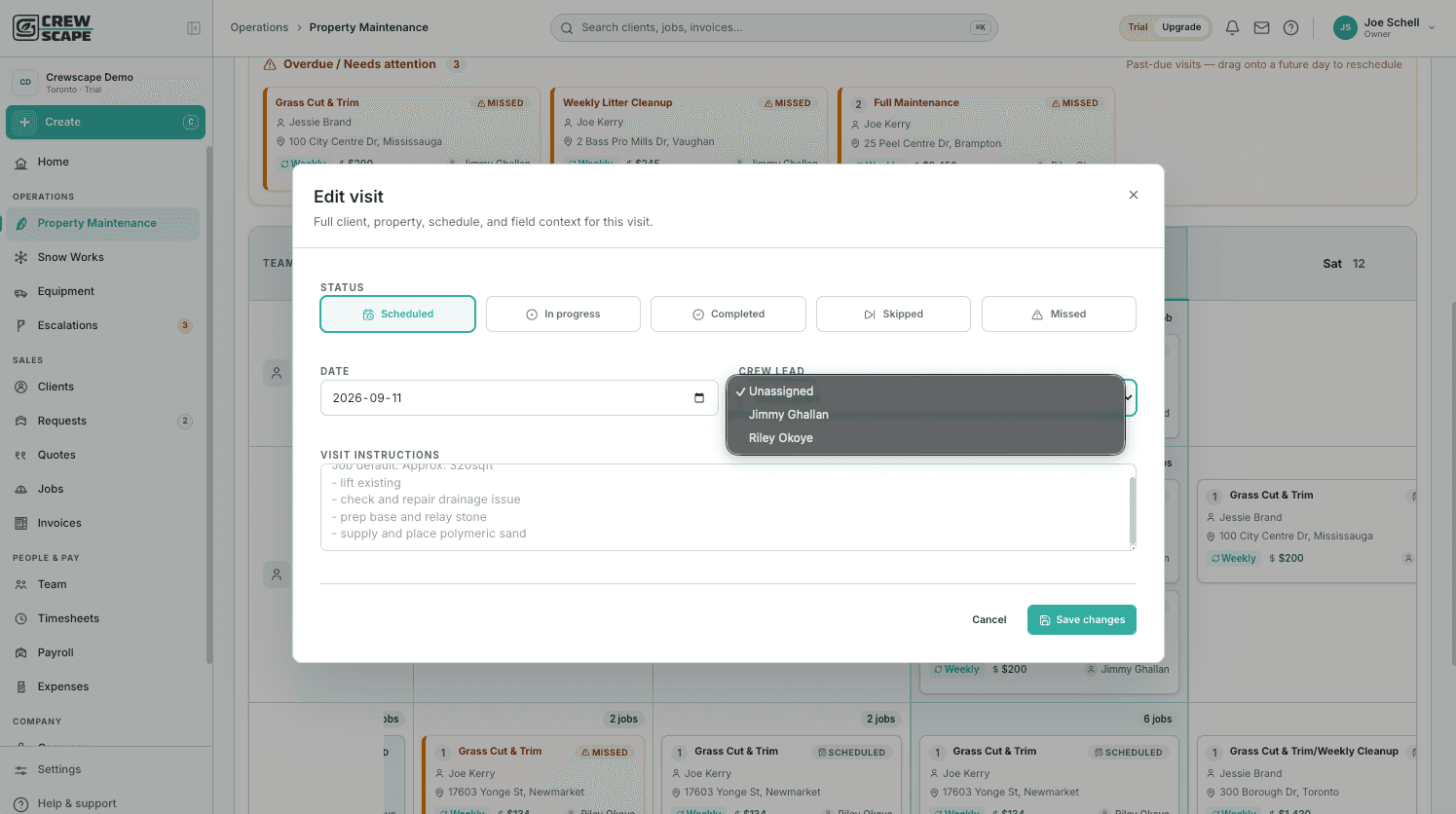Open Property Maintenance in sidebar

tap(105, 223)
